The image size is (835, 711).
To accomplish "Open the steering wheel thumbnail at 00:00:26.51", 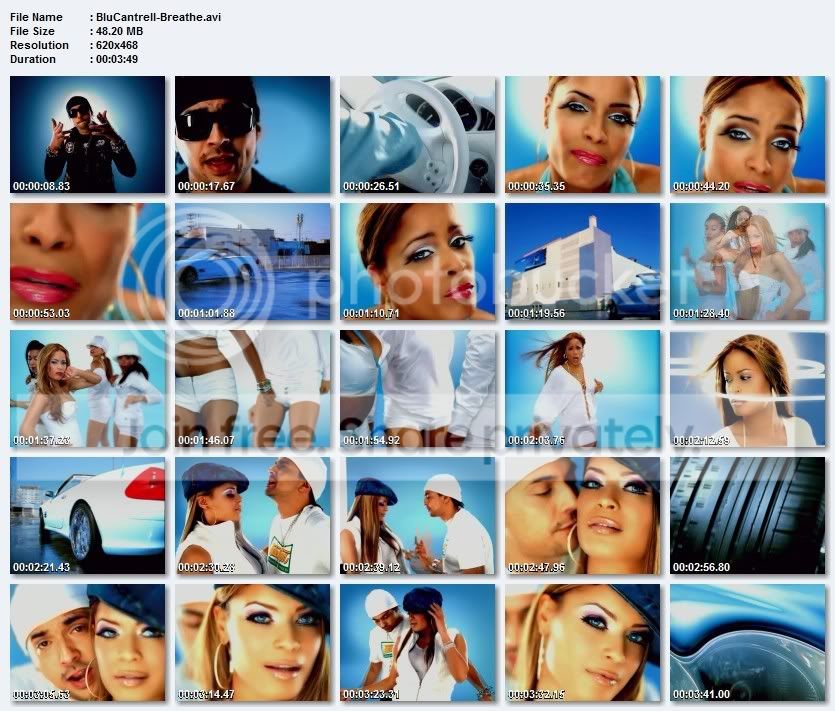I will 418,134.
